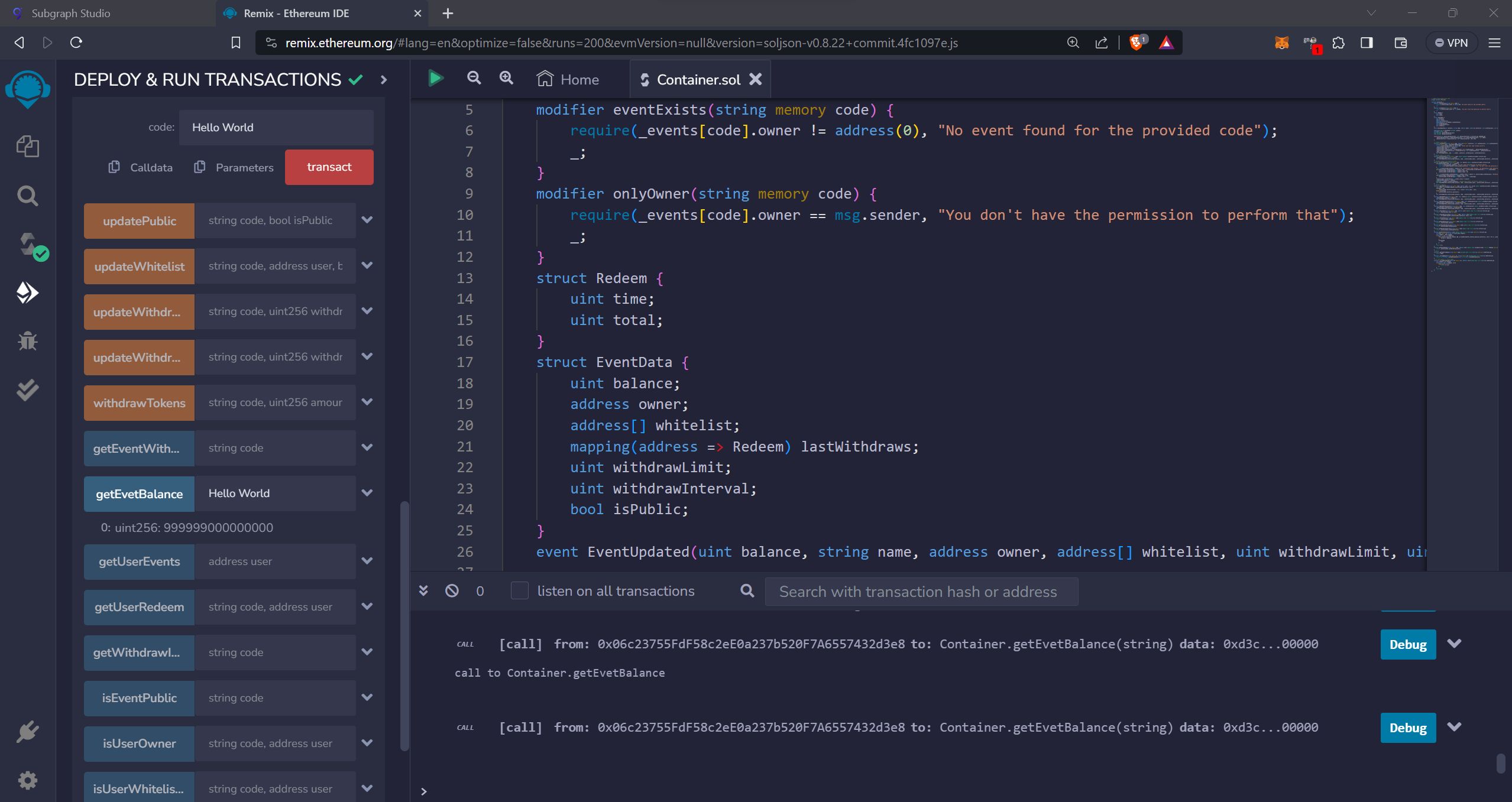Screen dimensions: 1512x802
Task: Copy Parameters to clipboard icon
Action: (200, 167)
